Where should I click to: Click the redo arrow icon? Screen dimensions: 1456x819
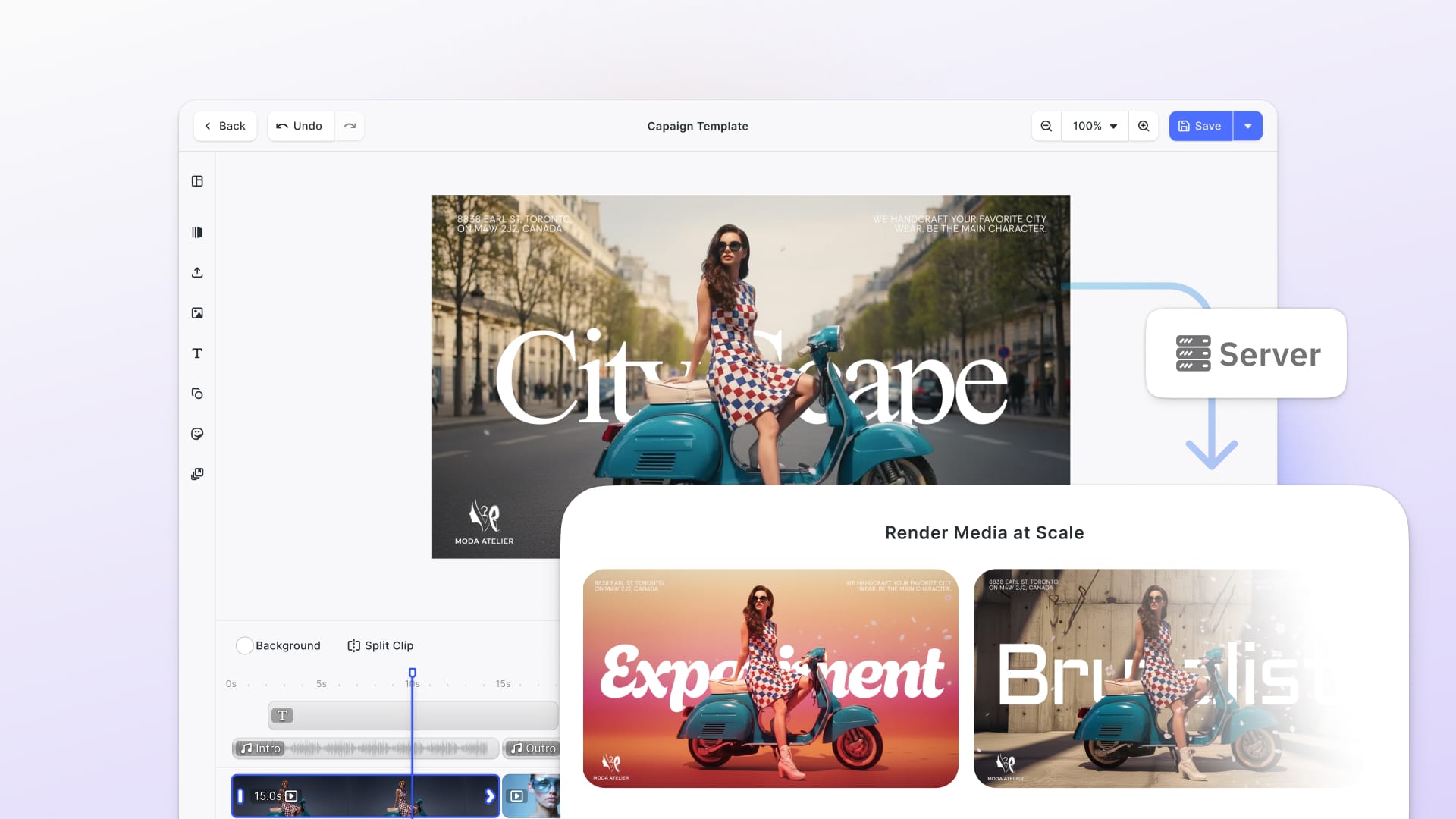click(350, 126)
